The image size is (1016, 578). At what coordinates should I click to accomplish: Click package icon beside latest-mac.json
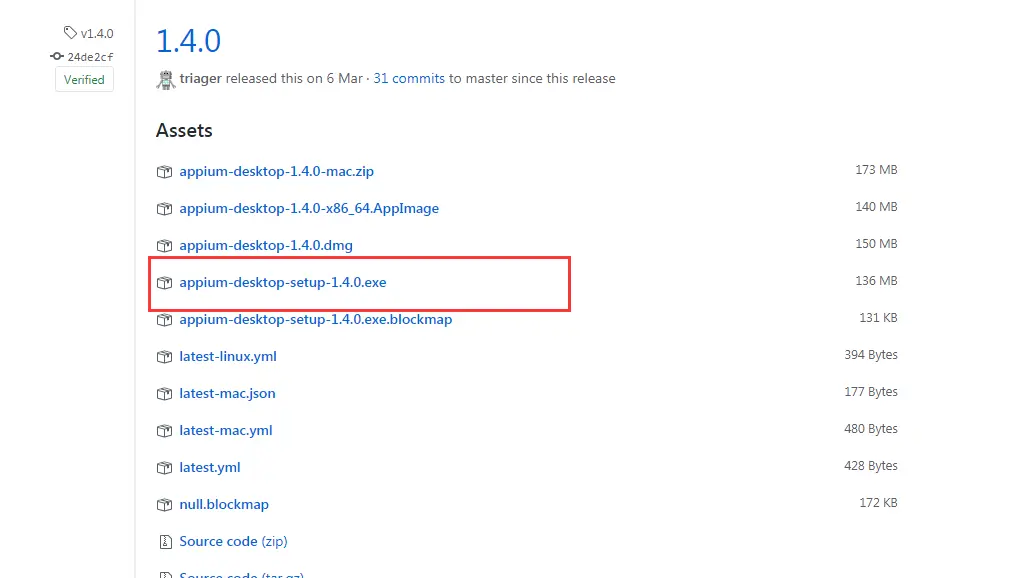pos(165,393)
